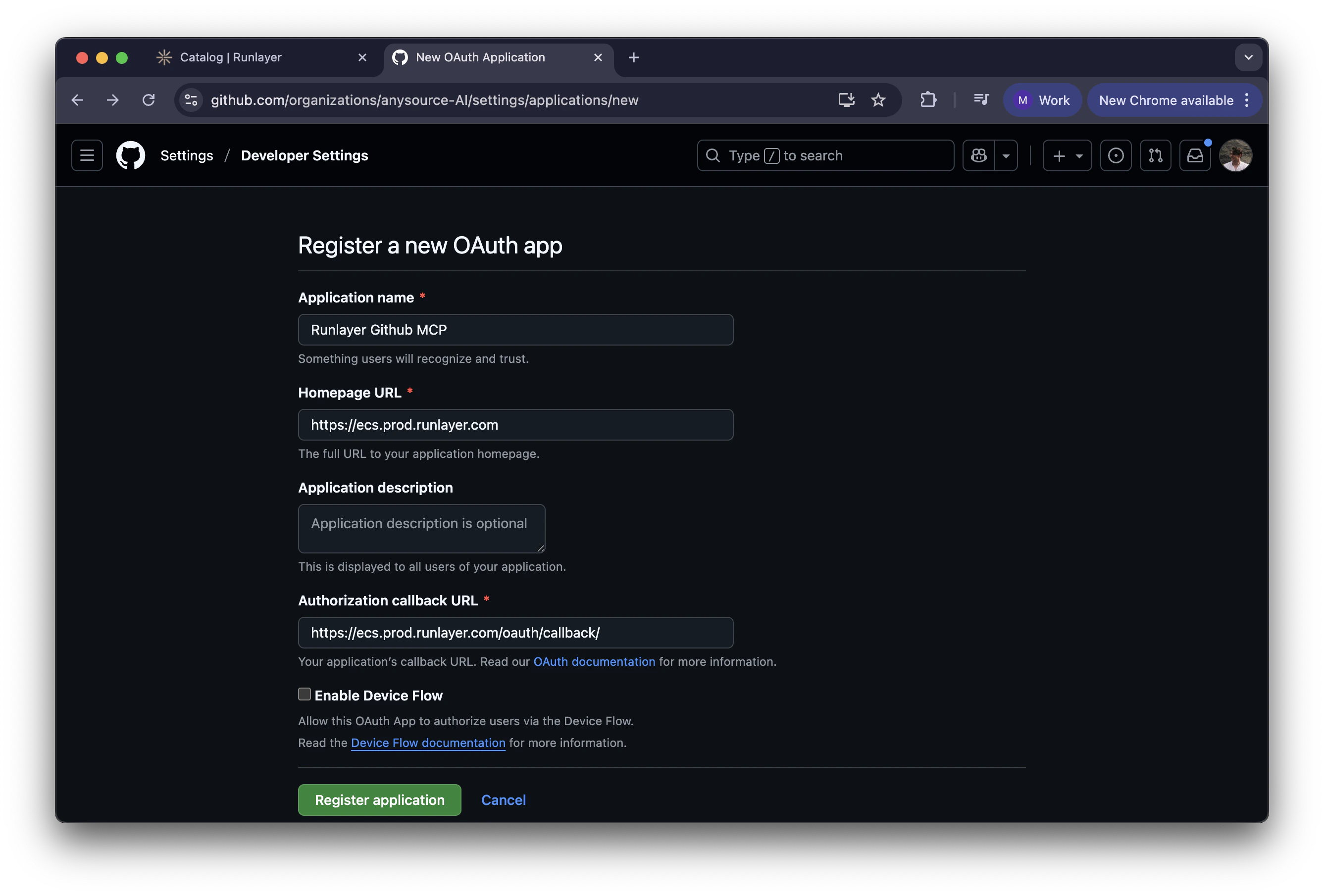Open Chrome three-dot menu

[1247, 100]
